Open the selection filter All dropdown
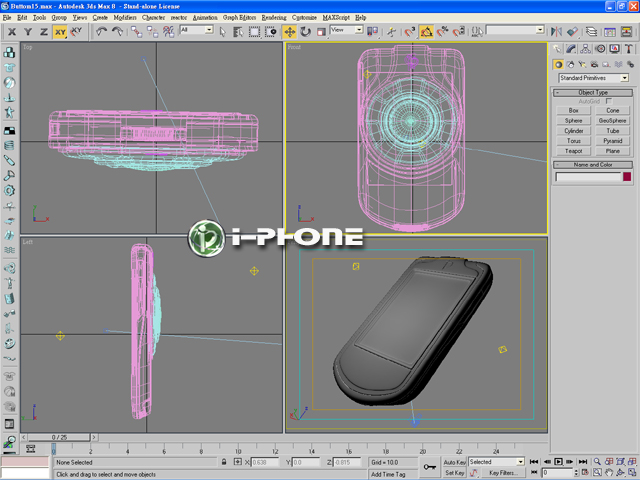The image size is (640, 480). [197, 30]
